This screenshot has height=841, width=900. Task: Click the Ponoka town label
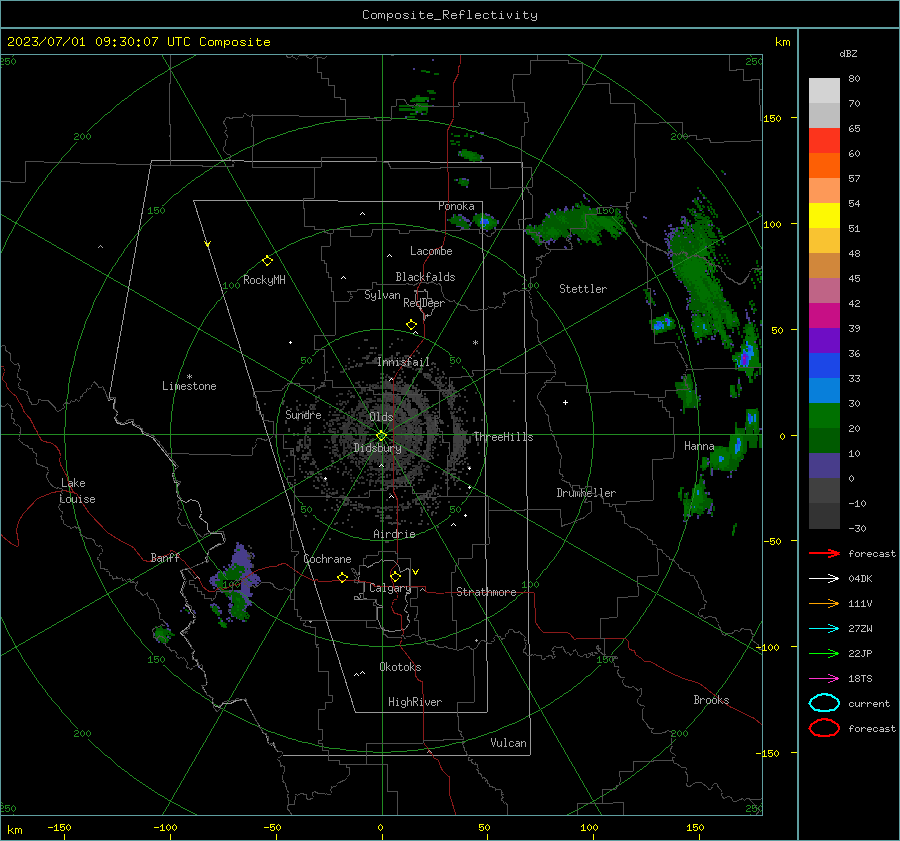click(x=456, y=206)
